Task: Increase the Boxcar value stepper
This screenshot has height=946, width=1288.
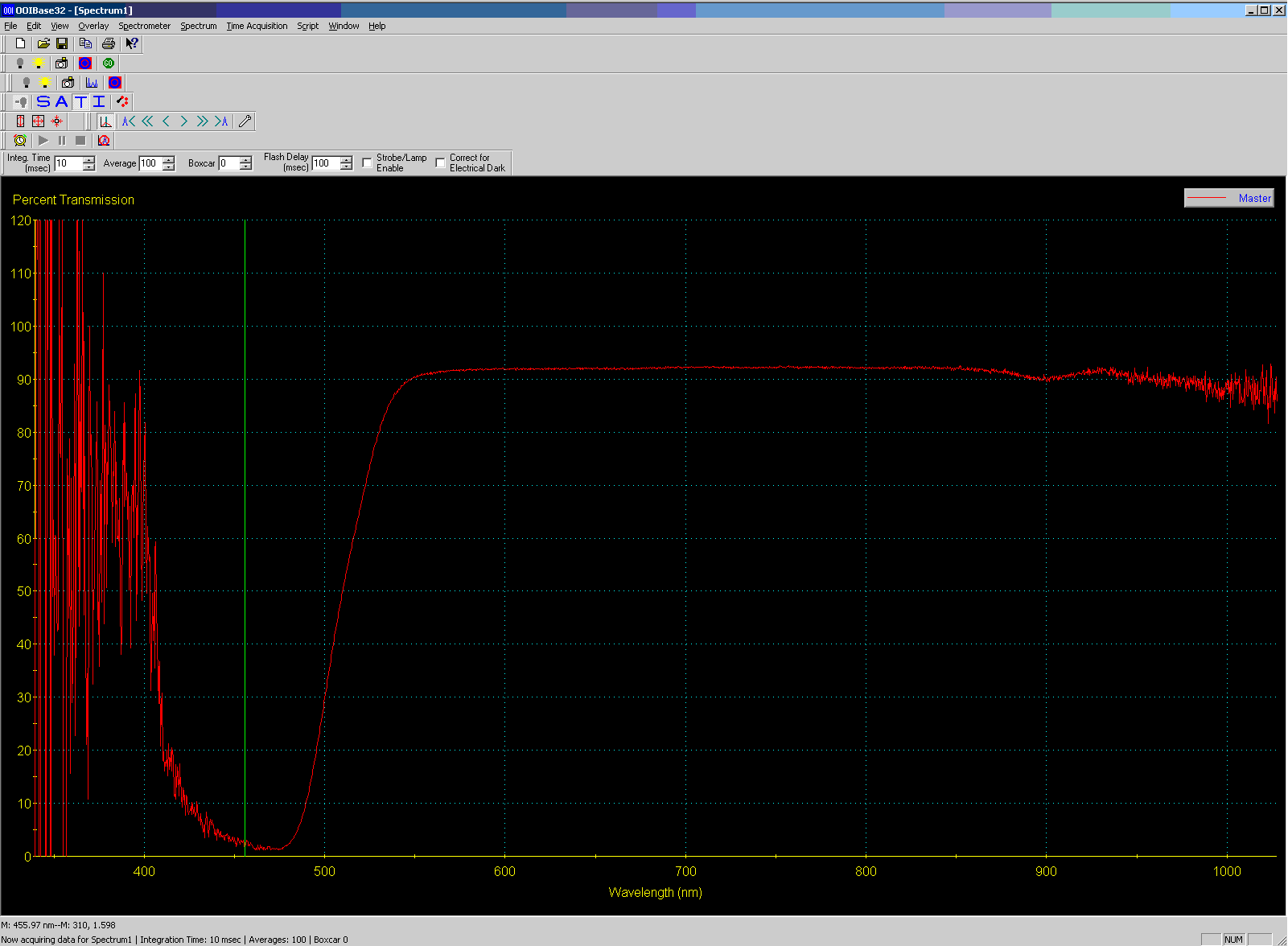Action: (246, 159)
